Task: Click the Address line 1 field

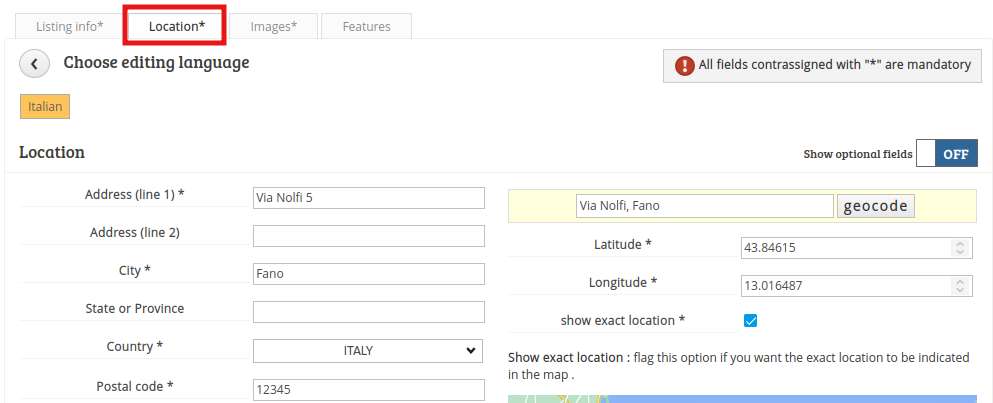Action: 369,198
